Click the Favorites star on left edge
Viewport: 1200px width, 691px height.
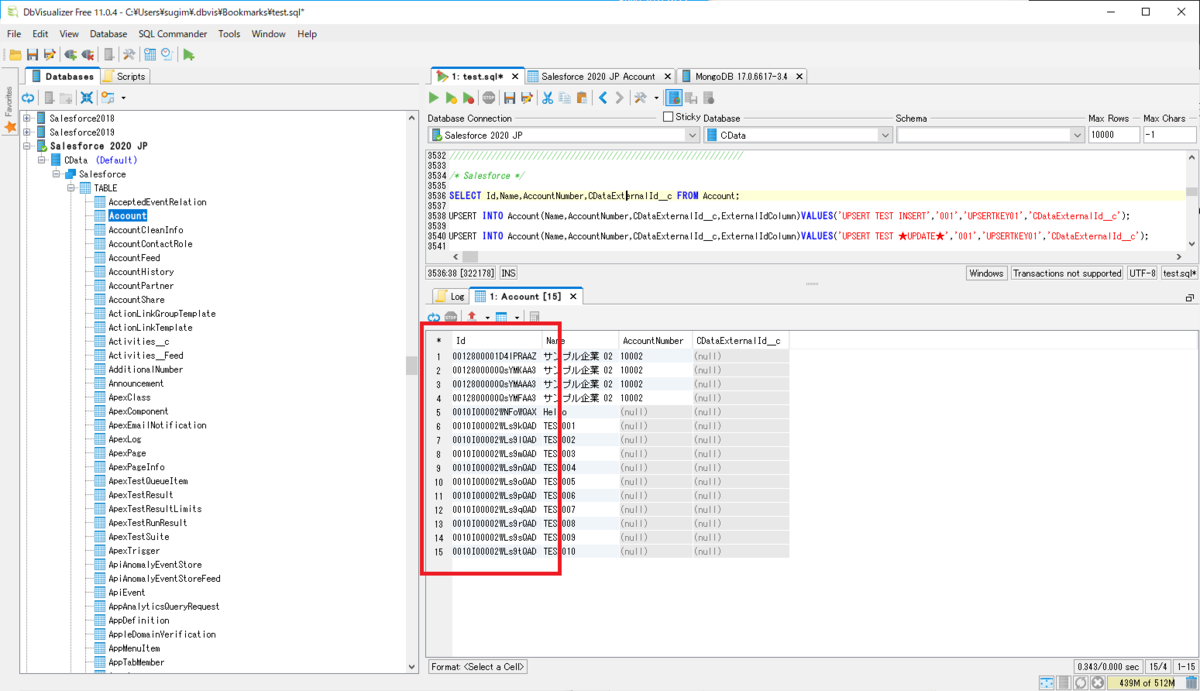click(x=10, y=127)
